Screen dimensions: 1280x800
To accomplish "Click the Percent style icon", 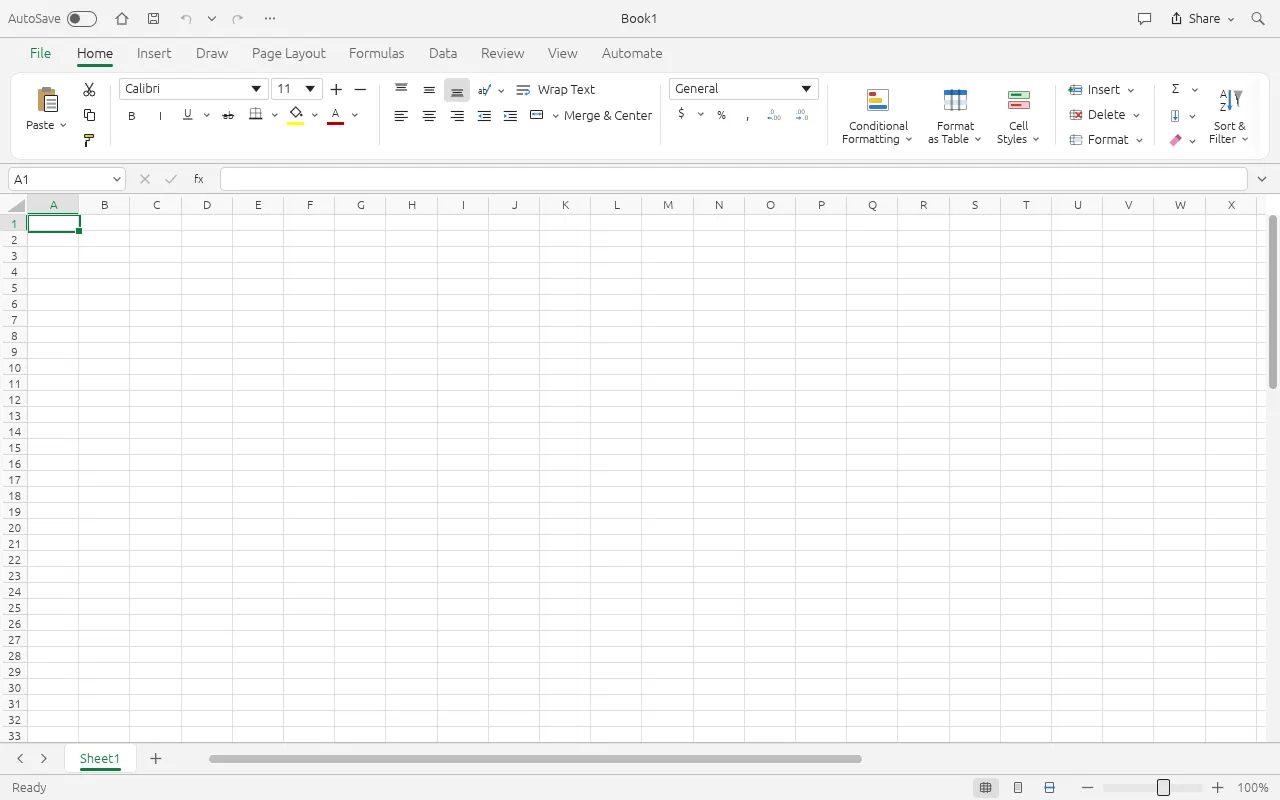I will click(721, 115).
